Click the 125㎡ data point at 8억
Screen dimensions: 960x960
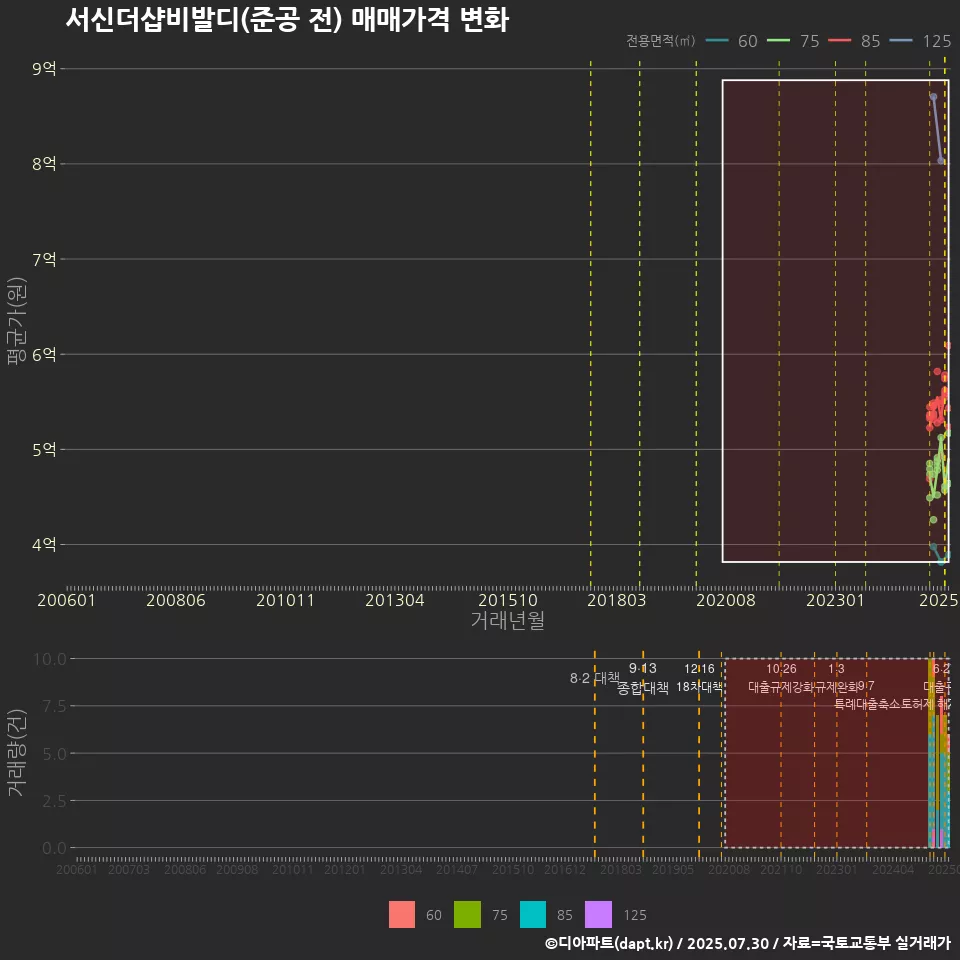click(941, 160)
